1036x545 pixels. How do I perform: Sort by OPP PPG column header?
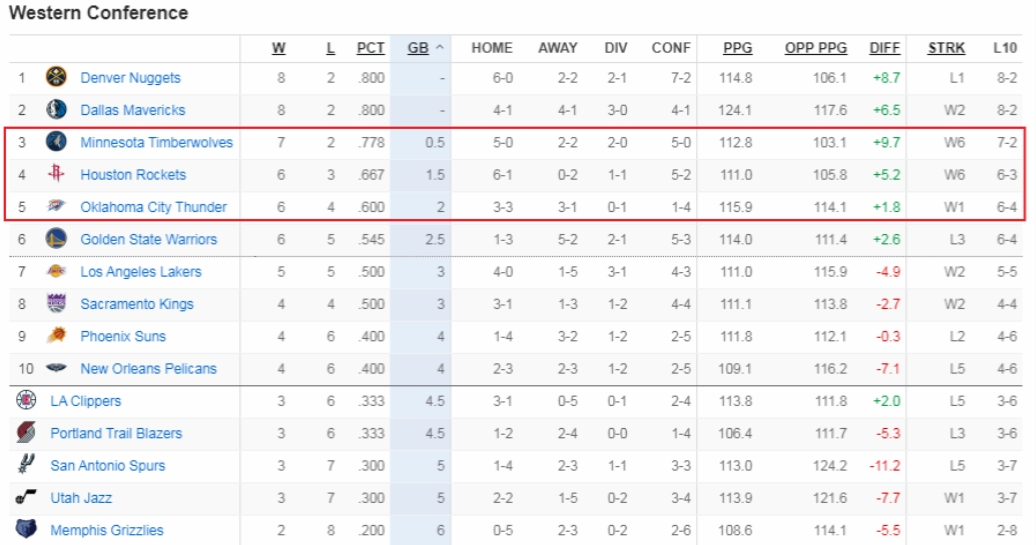tap(815, 47)
